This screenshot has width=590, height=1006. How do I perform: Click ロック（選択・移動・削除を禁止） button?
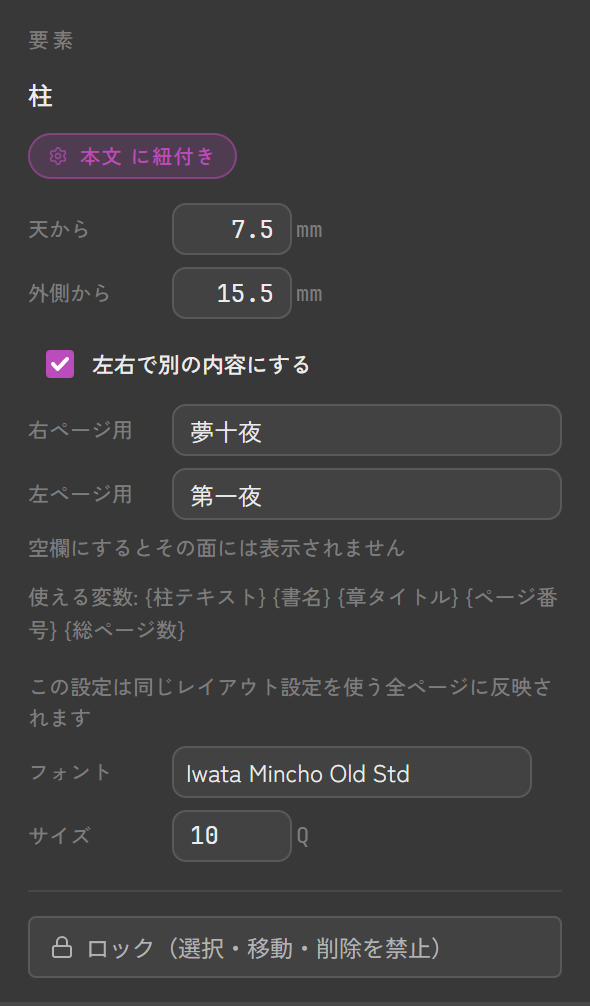click(x=295, y=947)
